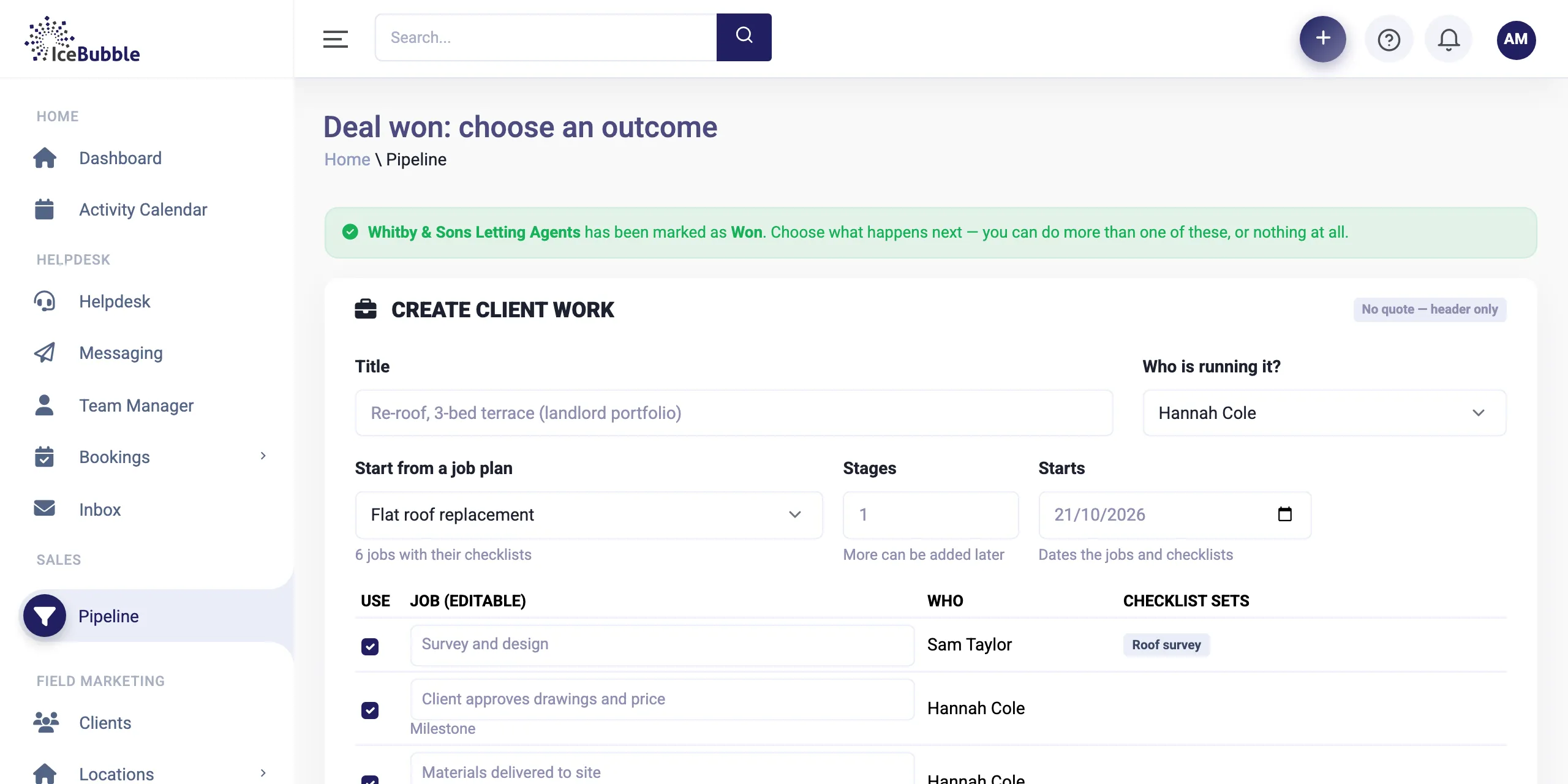1568x784 pixels.
Task: Open the Start from a job plan dropdown
Action: click(x=589, y=515)
